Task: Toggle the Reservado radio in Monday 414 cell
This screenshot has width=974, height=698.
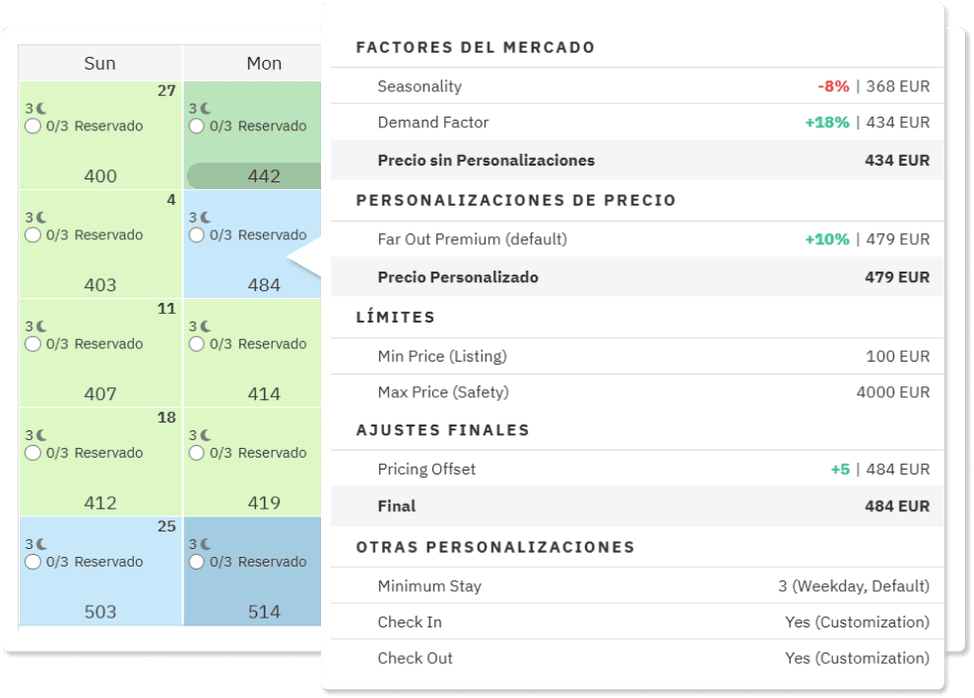Action: (197, 344)
